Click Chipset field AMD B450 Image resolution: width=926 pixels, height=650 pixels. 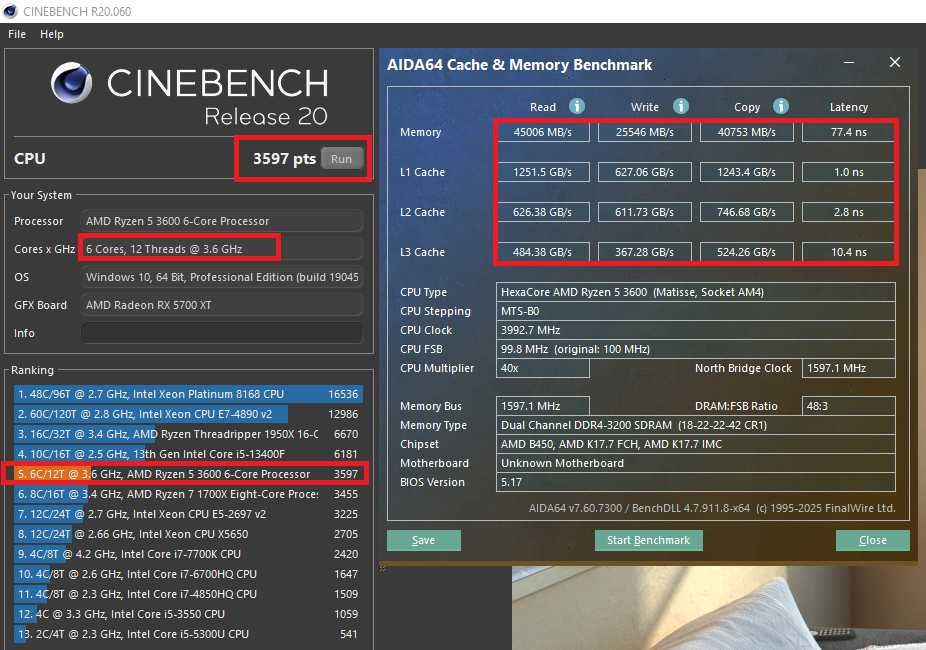tap(696, 444)
